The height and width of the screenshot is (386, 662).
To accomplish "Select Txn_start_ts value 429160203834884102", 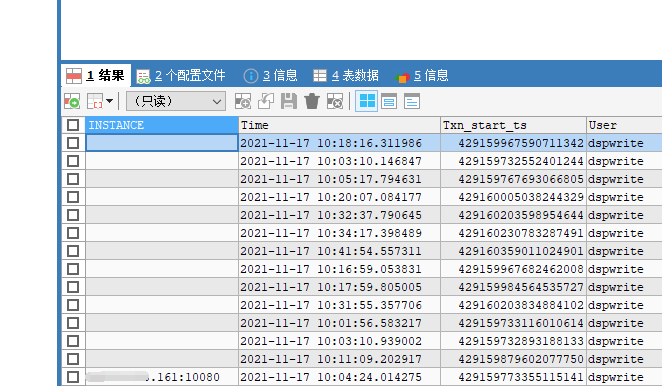I will point(513,305).
